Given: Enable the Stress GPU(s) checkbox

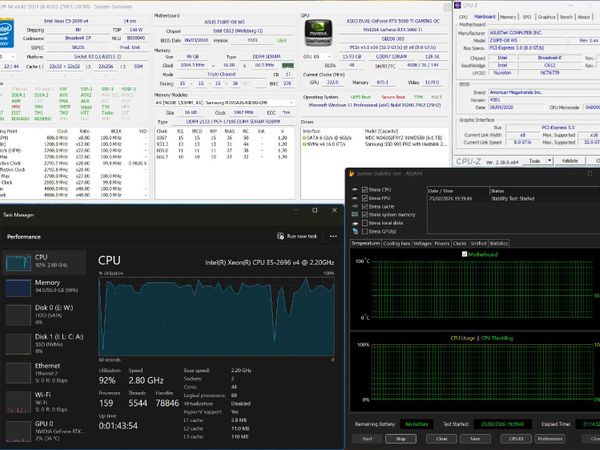Looking at the screenshot, I should click(365, 231).
